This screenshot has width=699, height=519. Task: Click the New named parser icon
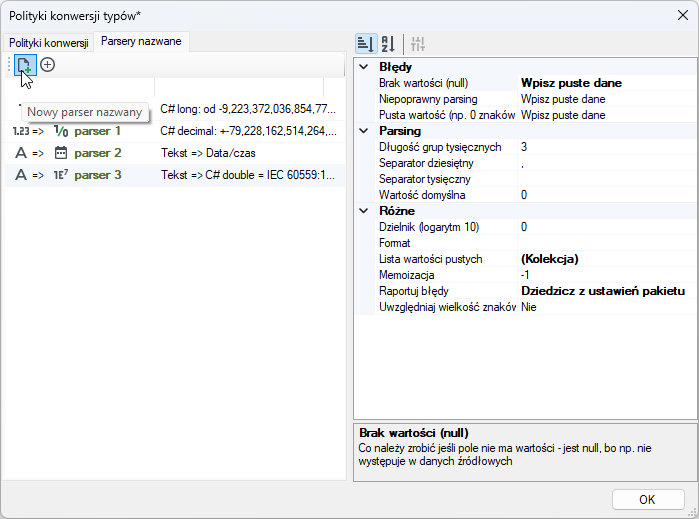25,65
